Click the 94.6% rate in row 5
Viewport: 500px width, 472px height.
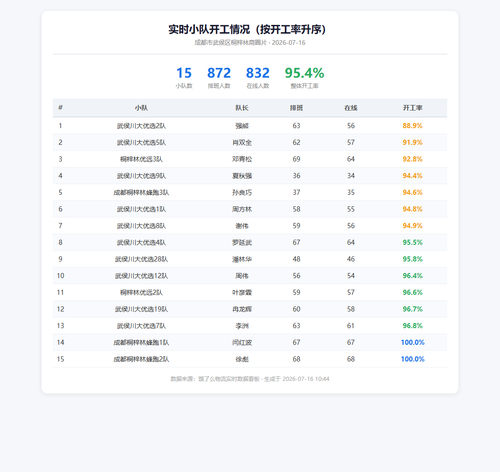[412, 192]
